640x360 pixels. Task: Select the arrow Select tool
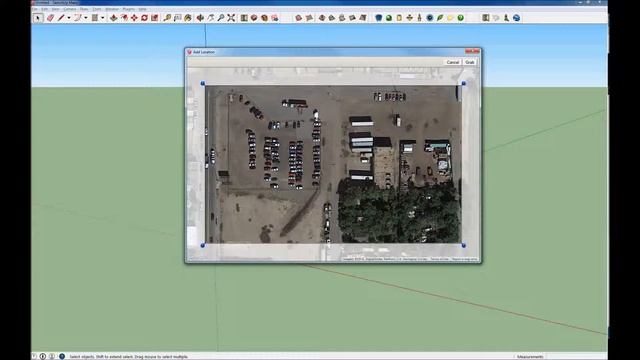[x=38, y=18]
